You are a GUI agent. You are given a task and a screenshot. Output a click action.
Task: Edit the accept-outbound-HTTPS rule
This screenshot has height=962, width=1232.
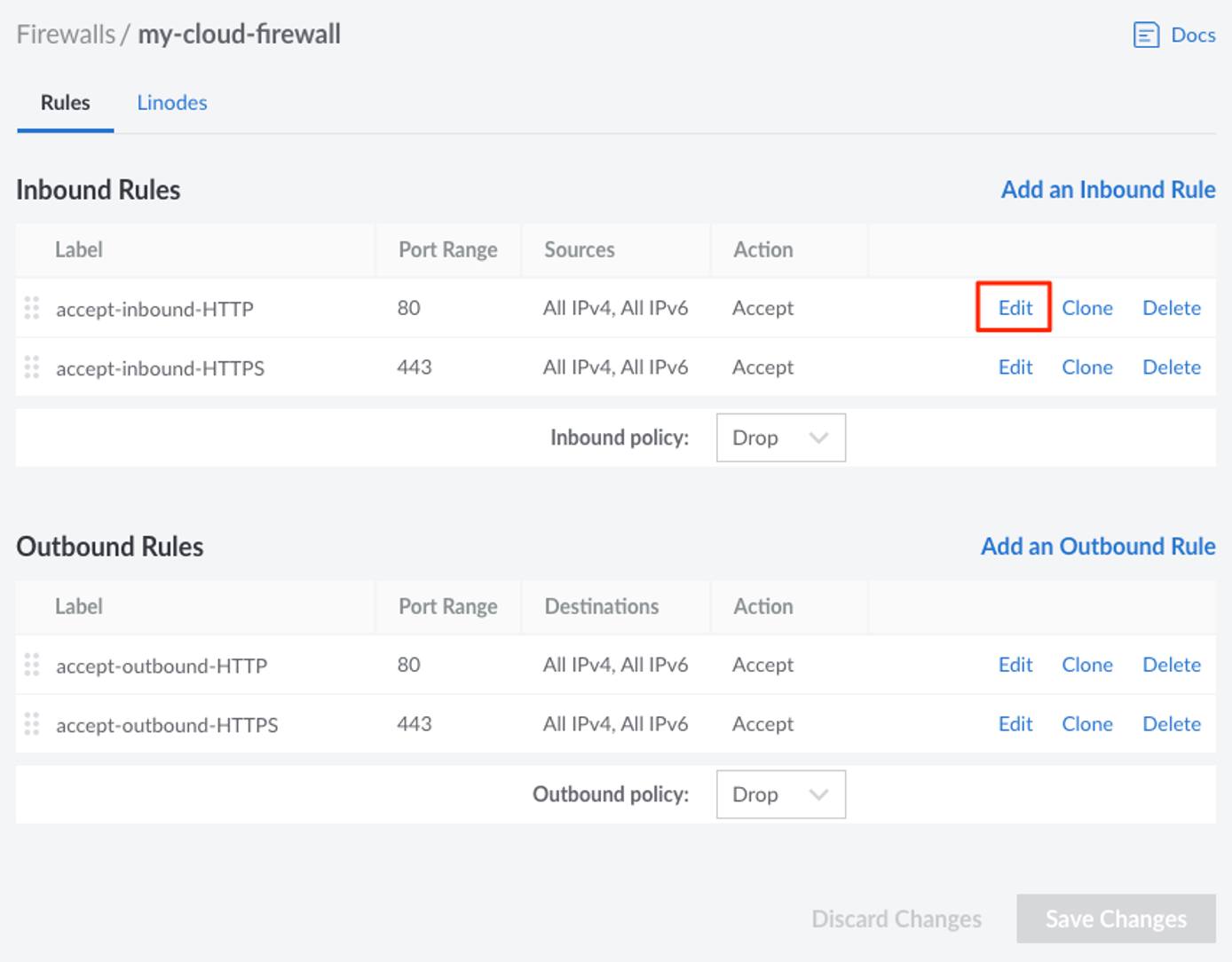click(x=1015, y=724)
